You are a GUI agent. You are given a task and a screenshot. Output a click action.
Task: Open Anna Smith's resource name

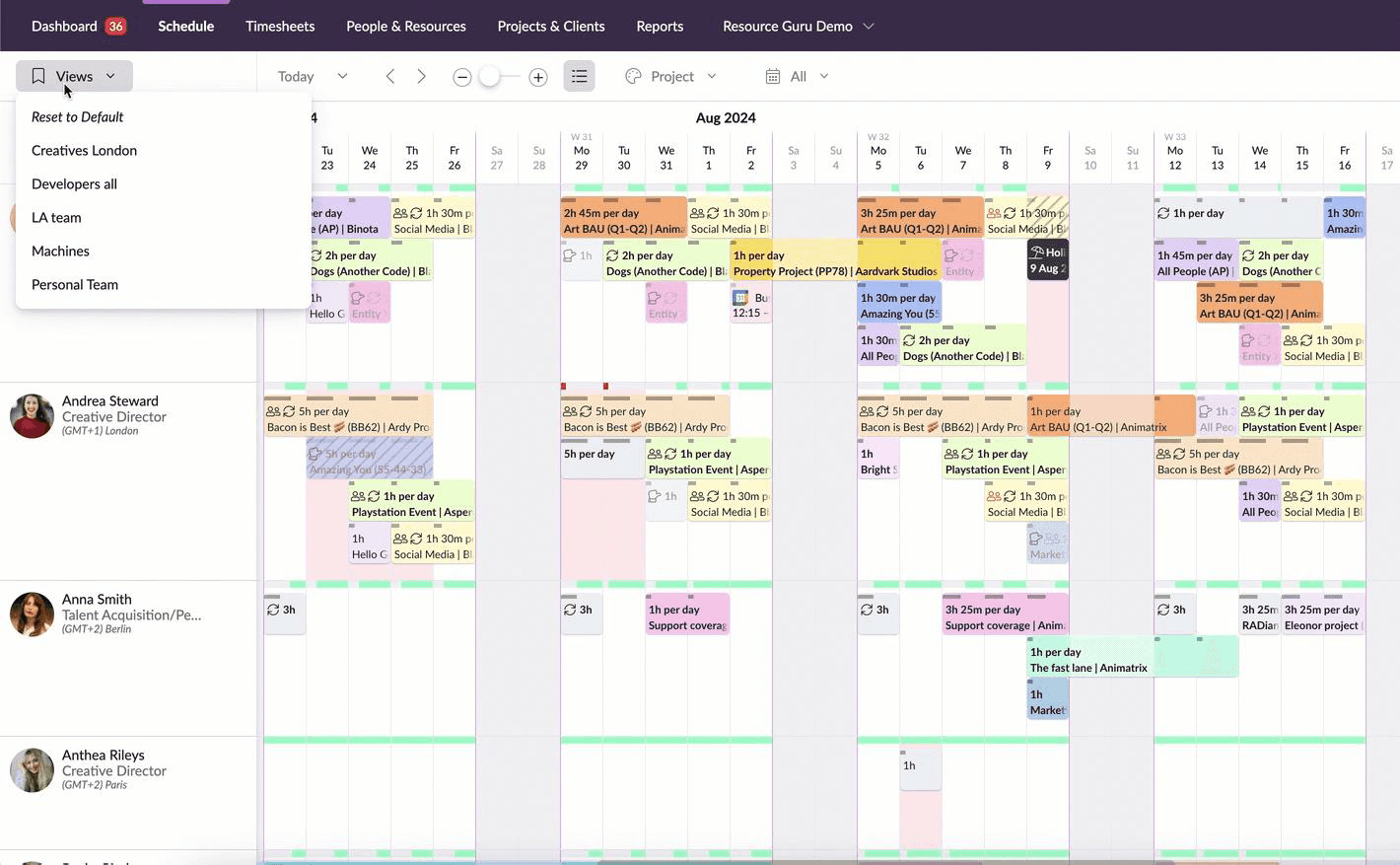click(x=97, y=599)
